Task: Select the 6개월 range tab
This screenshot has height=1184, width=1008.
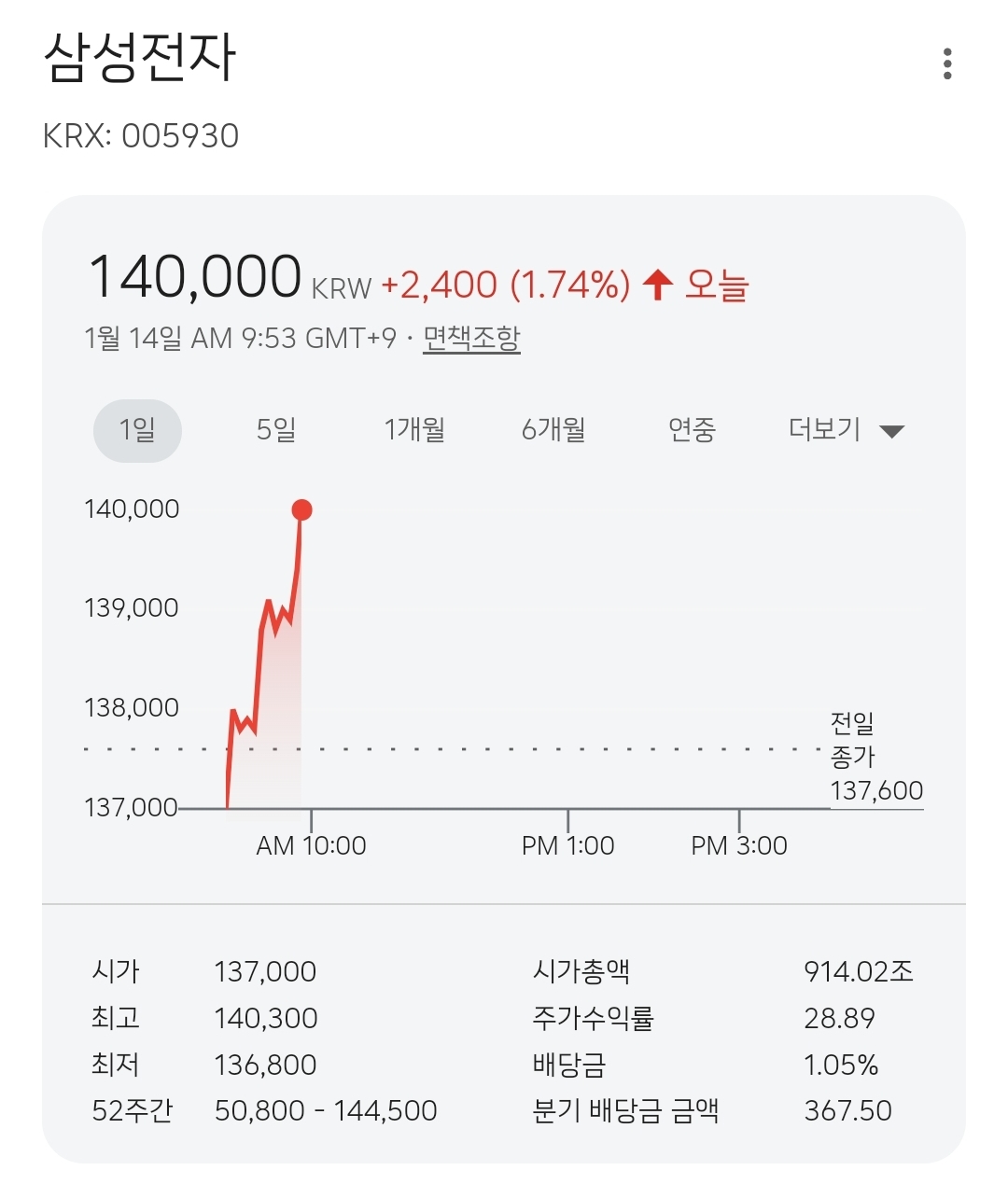Action: tap(553, 430)
